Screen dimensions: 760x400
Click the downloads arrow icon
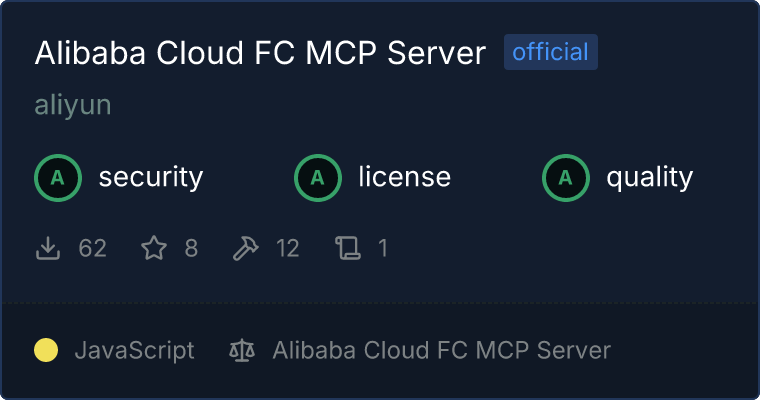coord(48,248)
